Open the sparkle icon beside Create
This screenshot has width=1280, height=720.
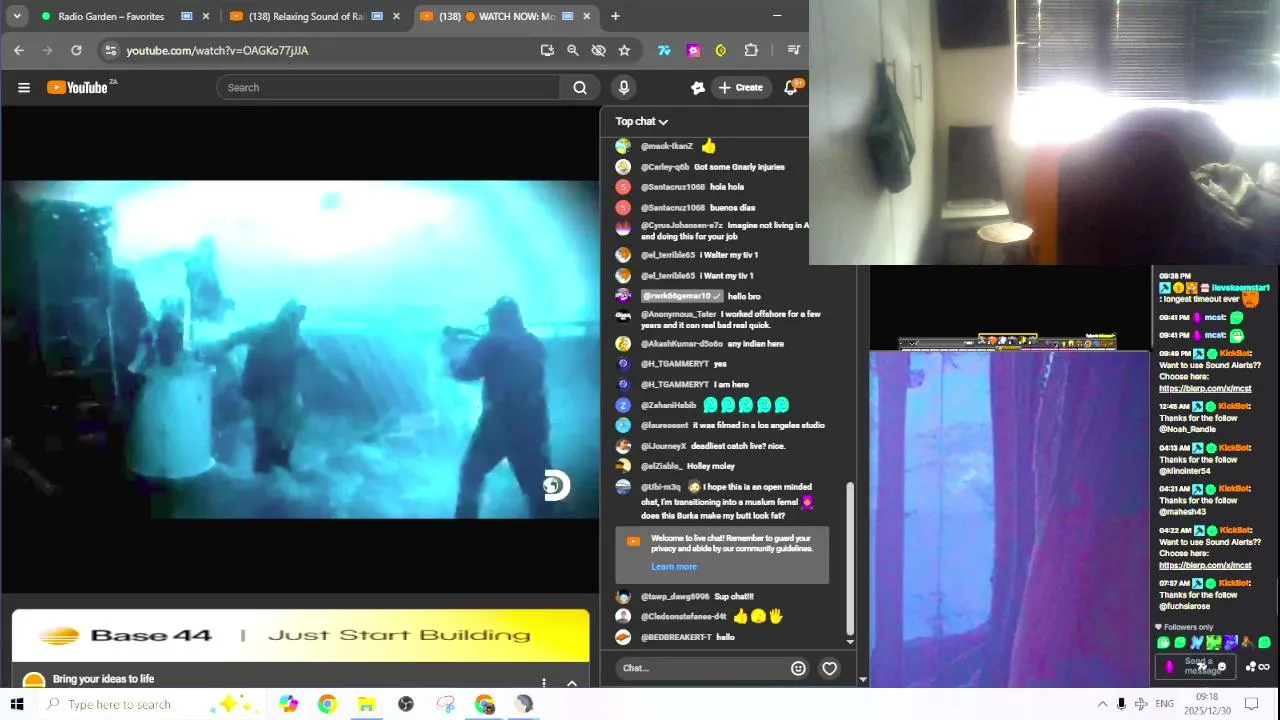tap(698, 88)
